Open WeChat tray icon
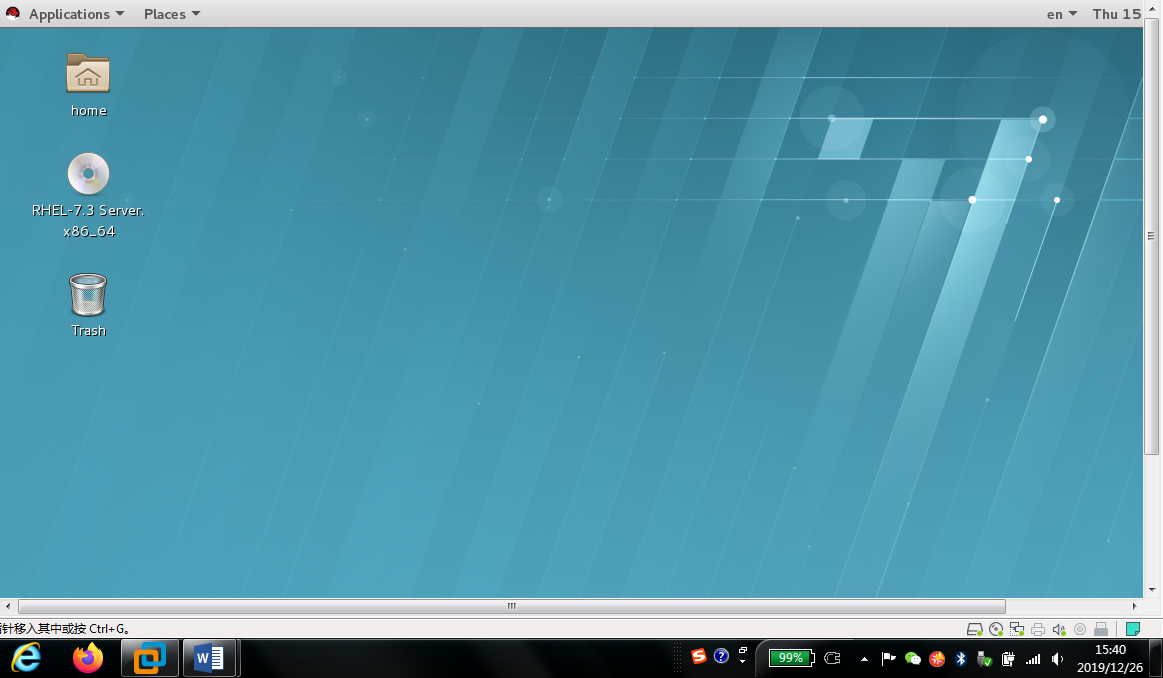Screen dimensions: 1163x678 912,659
